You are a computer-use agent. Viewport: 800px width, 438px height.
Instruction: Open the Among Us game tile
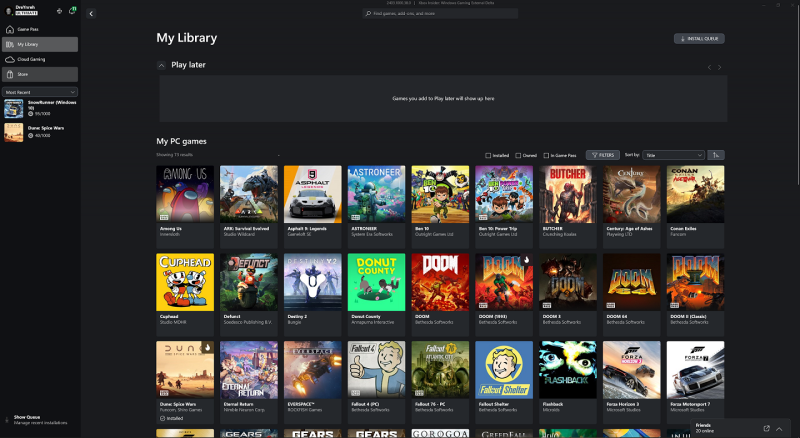pyautogui.click(x=185, y=207)
